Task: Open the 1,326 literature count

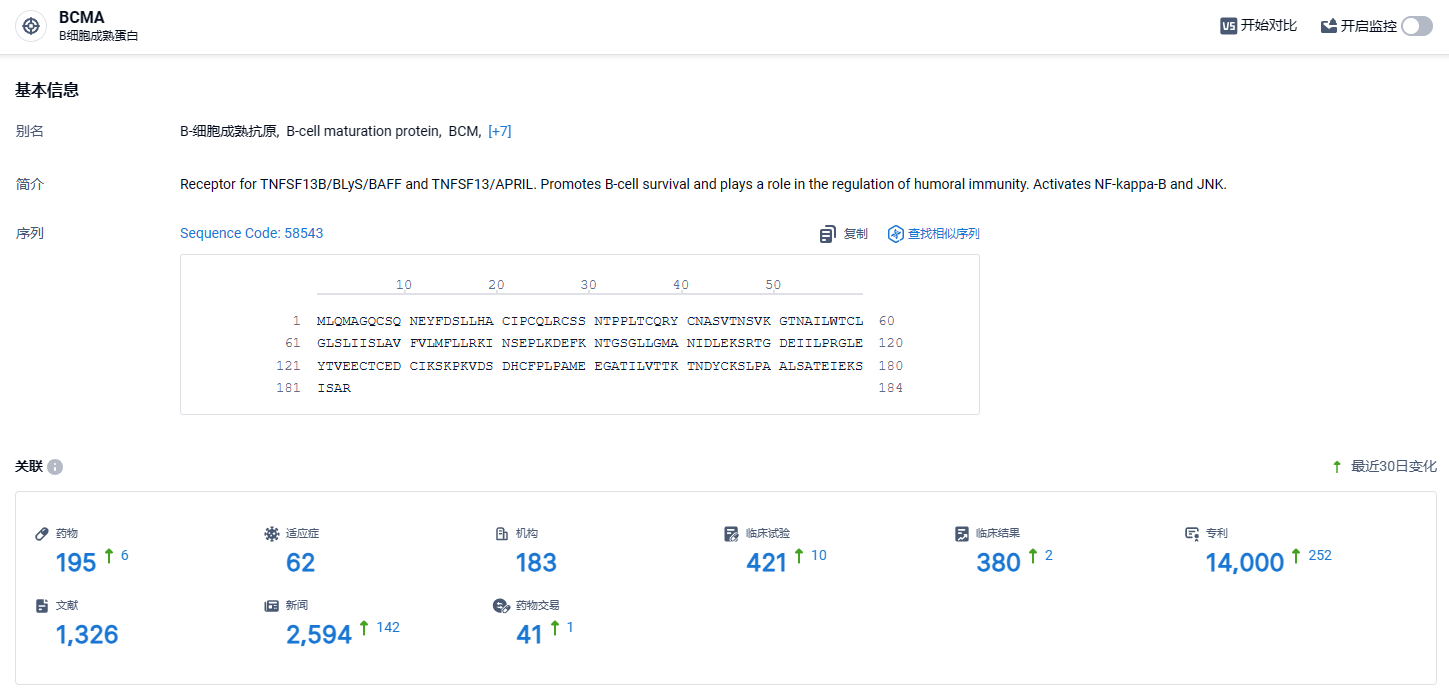Action: coord(87,635)
